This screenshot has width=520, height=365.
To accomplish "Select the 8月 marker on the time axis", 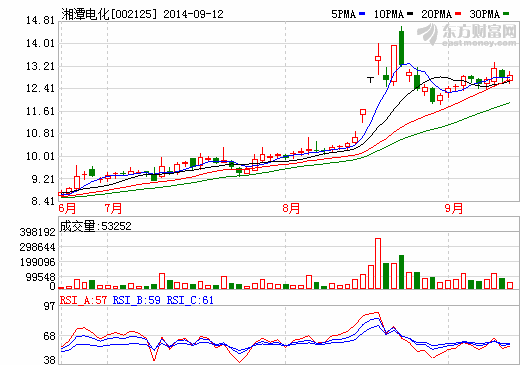I will pos(291,209).
